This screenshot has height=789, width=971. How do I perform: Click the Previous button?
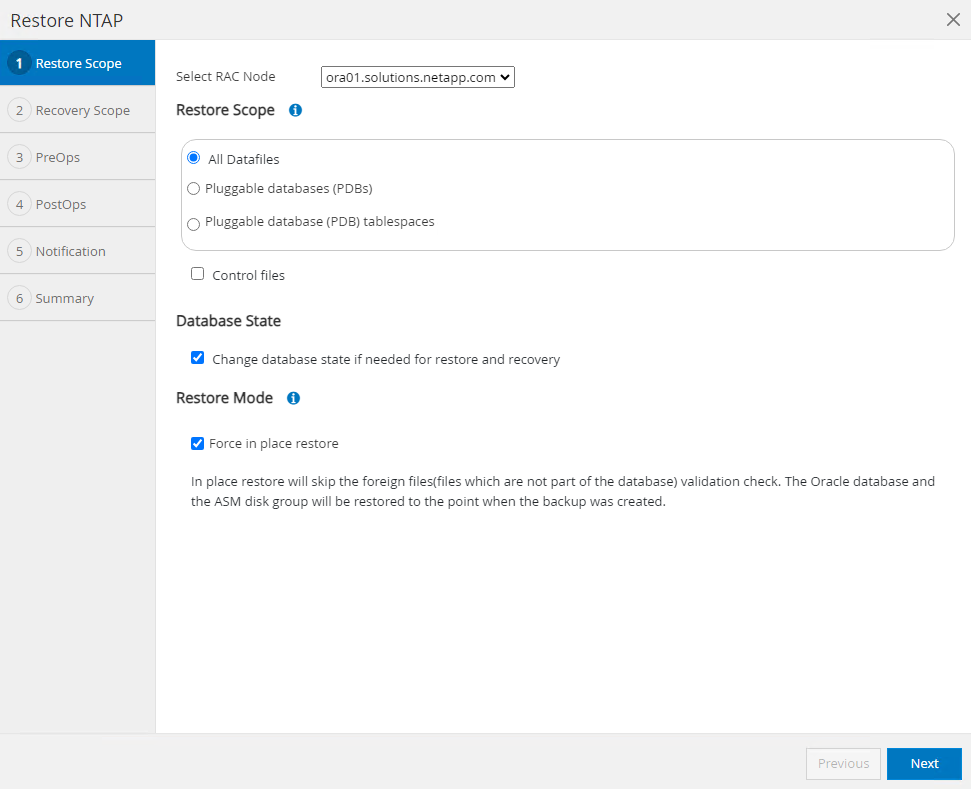click(x=843, y=764)
